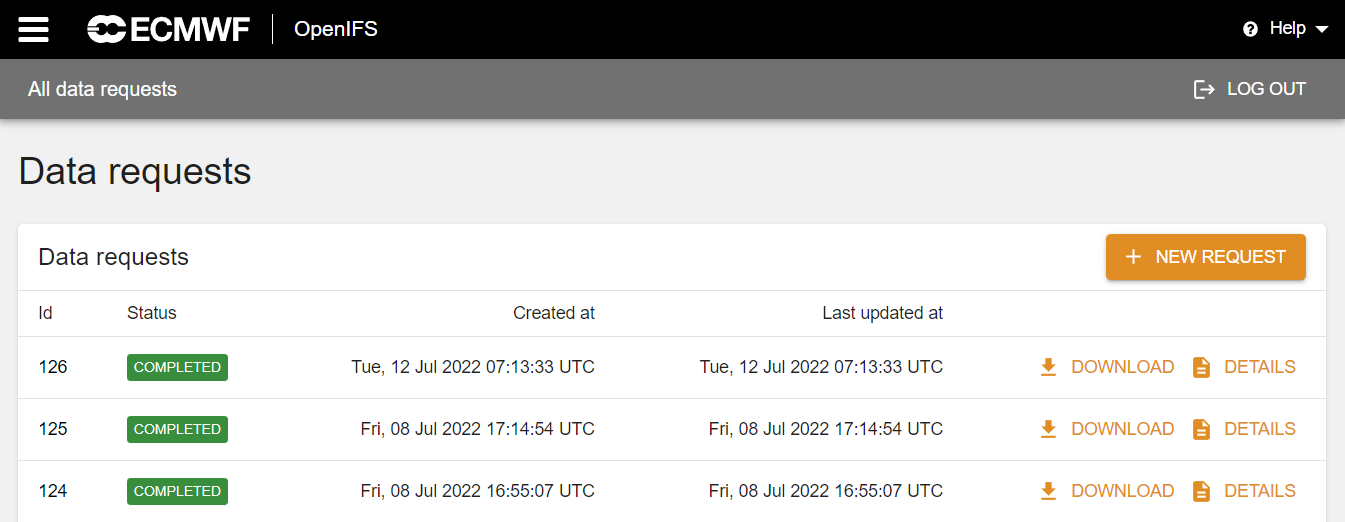Click the plus icon on NEW REQUEST

point(1133,257)
